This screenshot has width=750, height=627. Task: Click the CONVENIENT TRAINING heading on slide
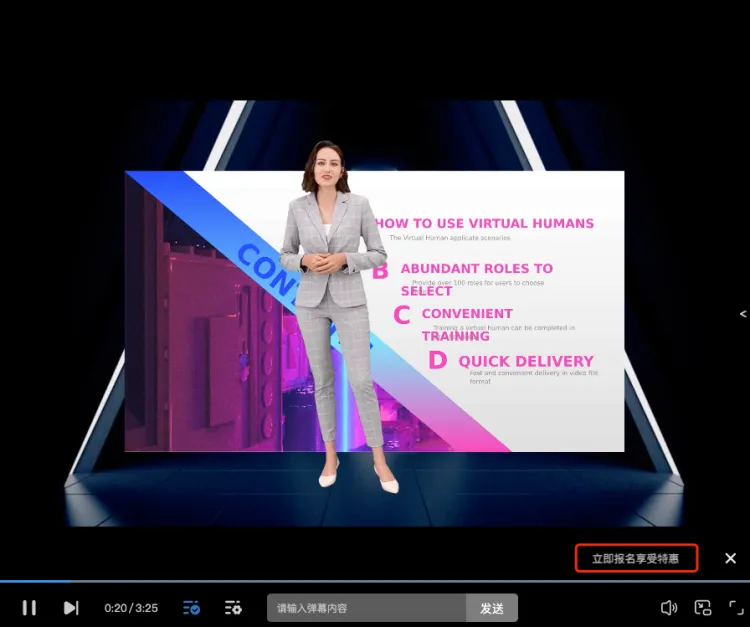[x=467, y=313]
